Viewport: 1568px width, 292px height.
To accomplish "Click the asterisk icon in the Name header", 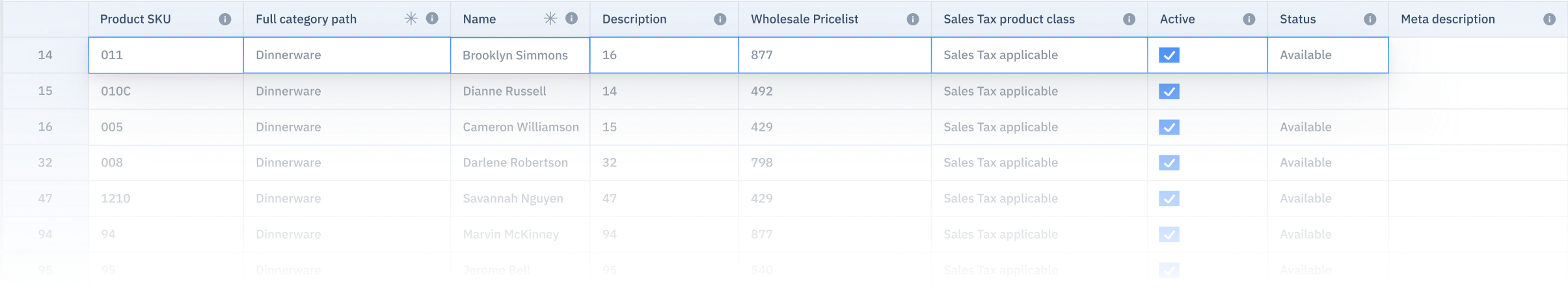I will [x=550, y=19].
